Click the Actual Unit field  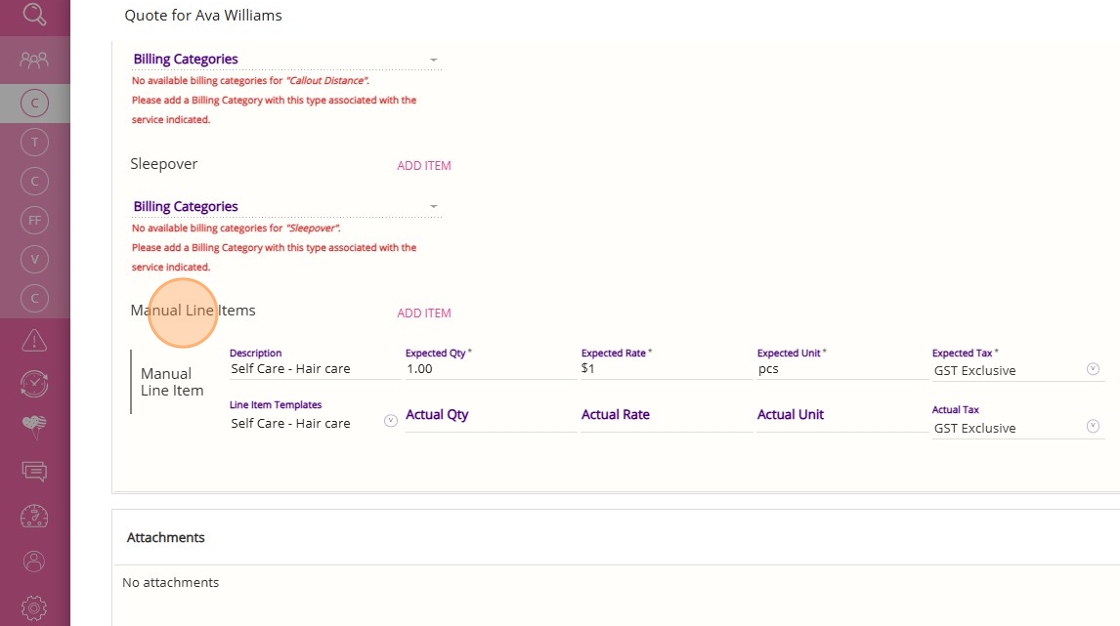(x=841, y=415)
